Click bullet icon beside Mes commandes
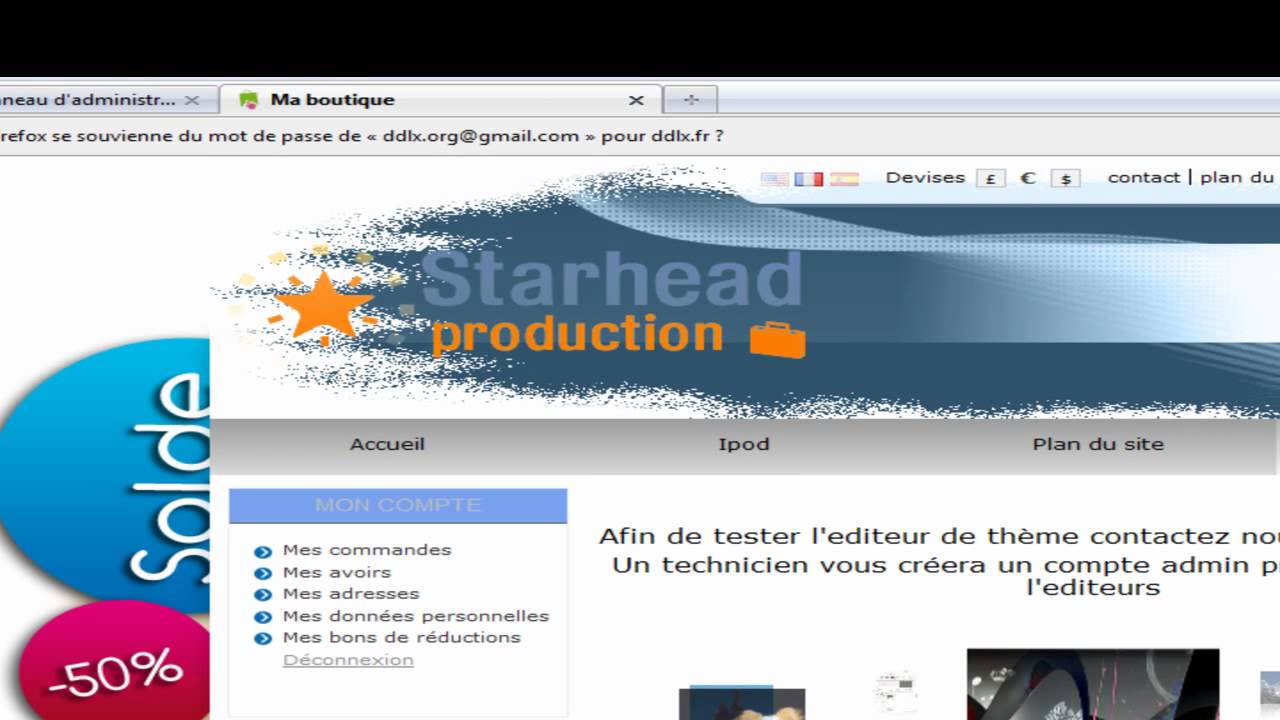Image resolution: width=1280 pixels, height=720 pixels. (x=263, y=552)
